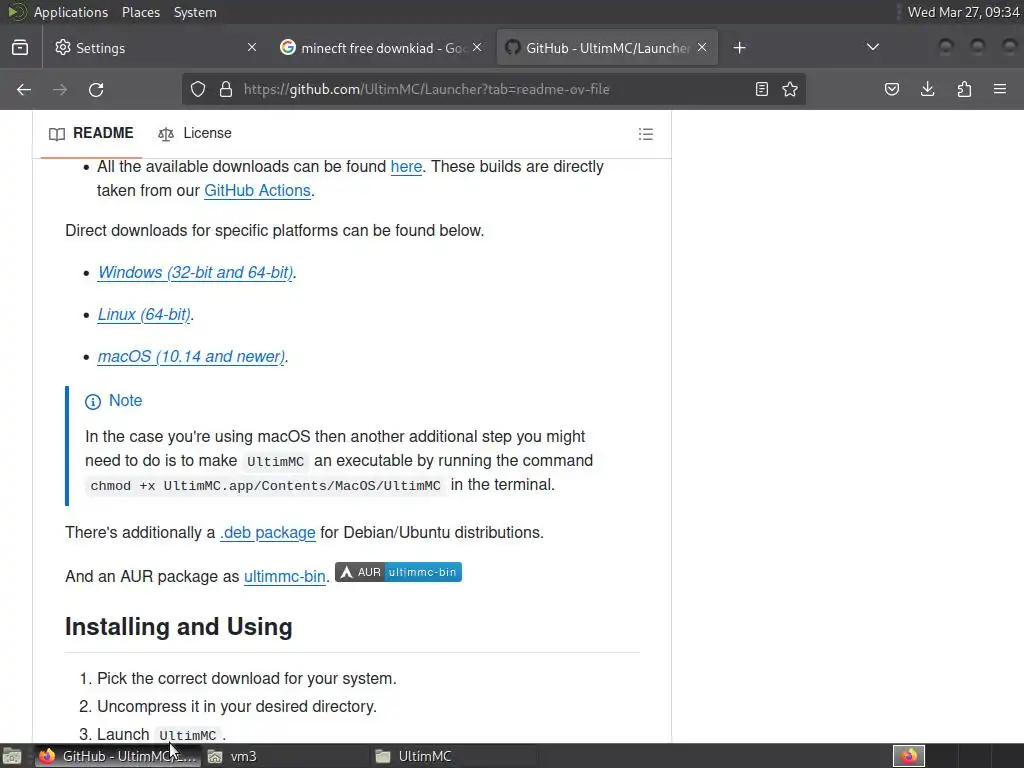Go back to the previous page
This screenshot has width=1024, height=768.
coord(24,89)
